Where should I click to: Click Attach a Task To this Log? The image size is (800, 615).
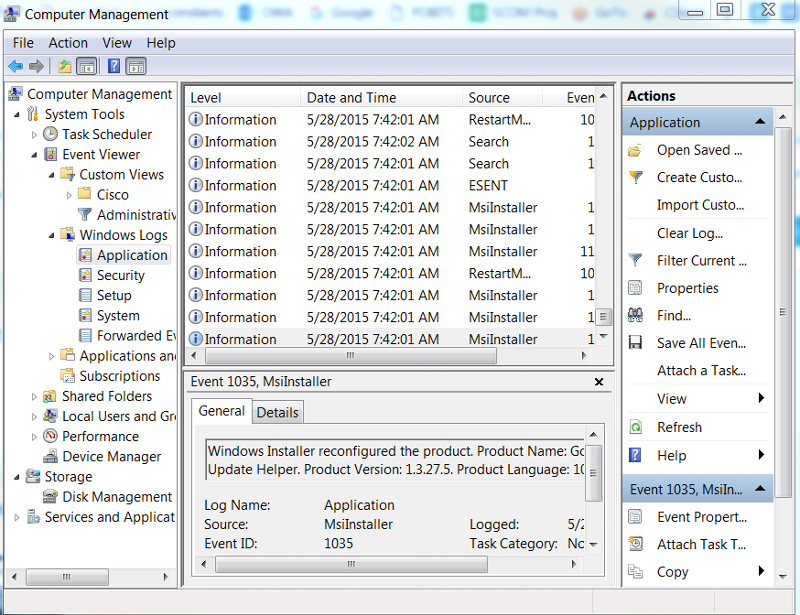pos(701,370)
